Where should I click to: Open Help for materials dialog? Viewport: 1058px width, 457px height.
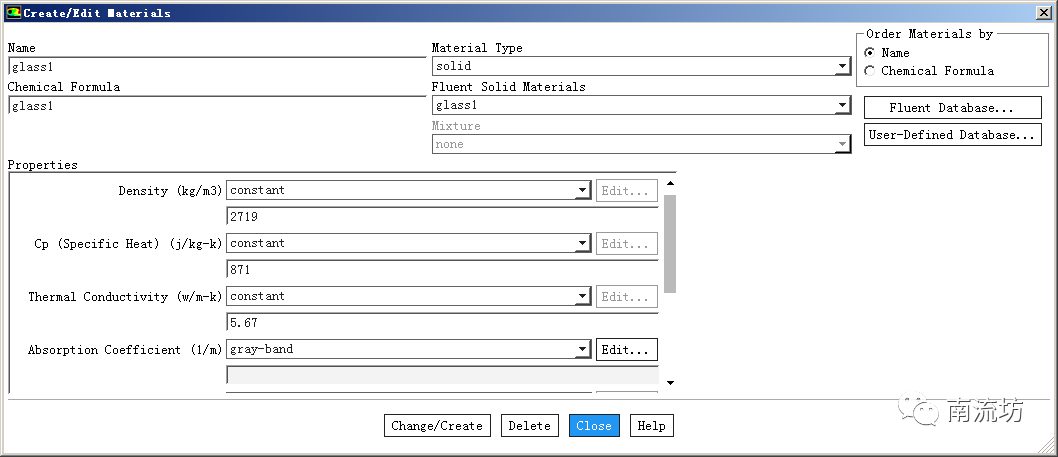(651, 426)
